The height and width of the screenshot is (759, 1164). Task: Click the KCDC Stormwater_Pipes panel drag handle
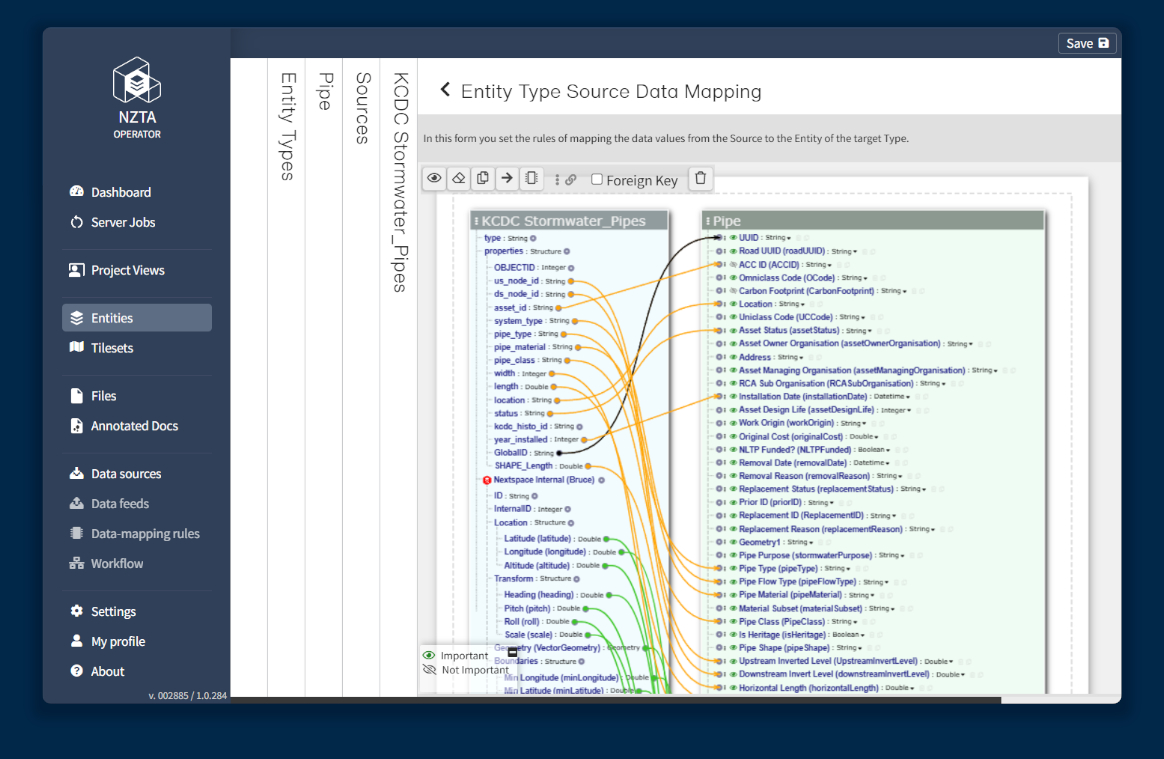coord(477,221)
